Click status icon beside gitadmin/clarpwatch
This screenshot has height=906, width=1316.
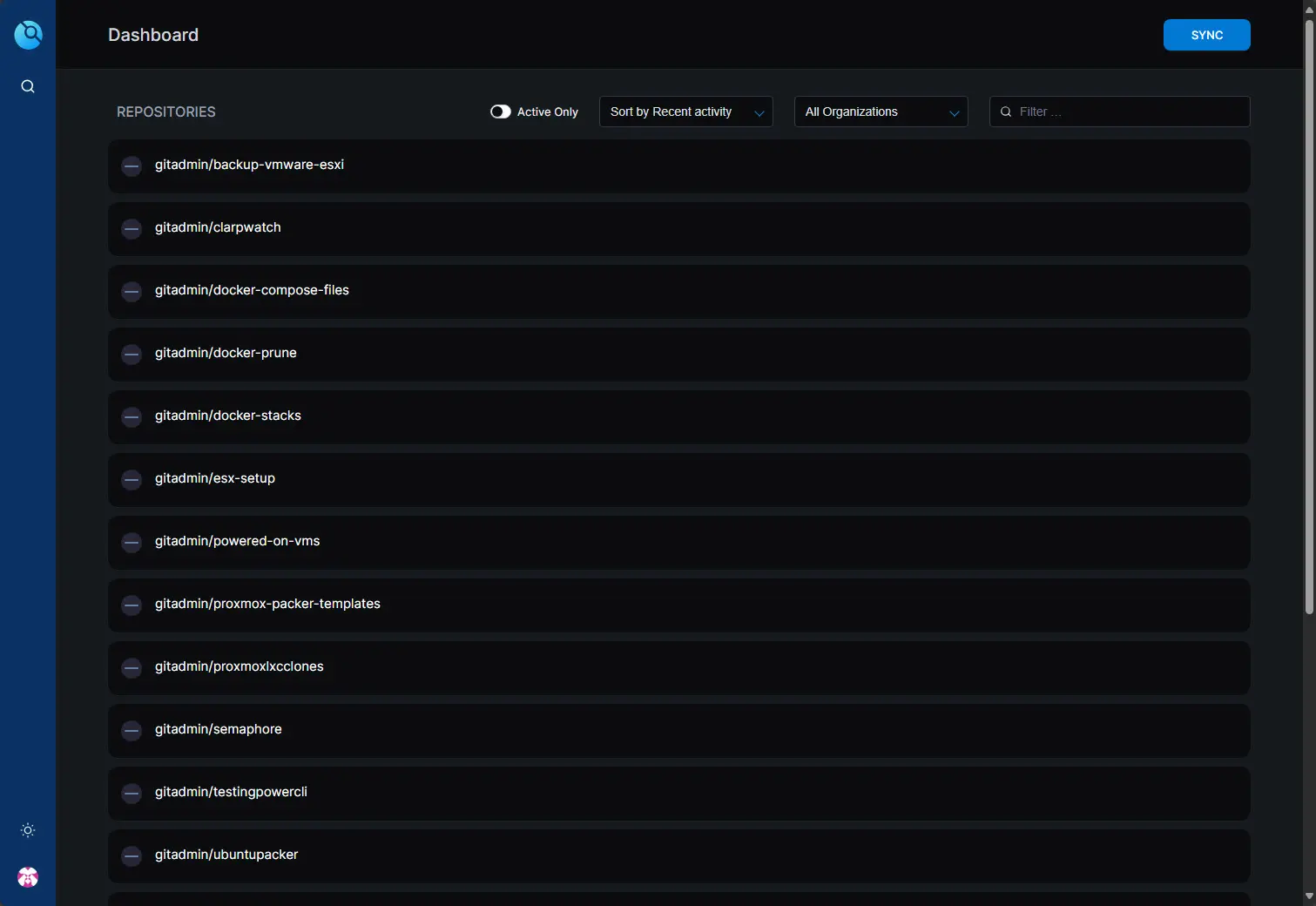132,229
